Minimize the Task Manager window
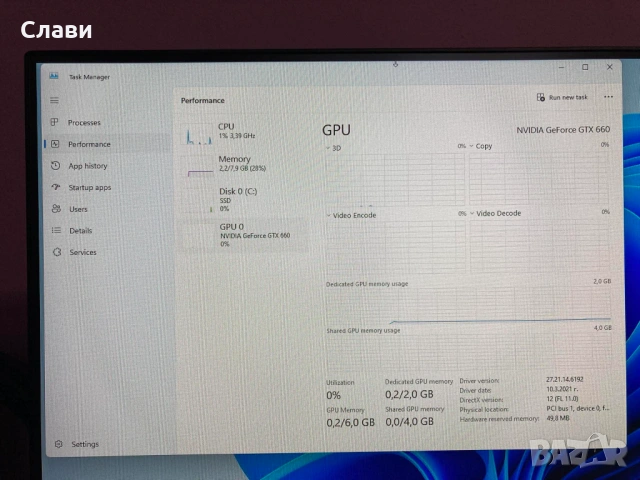 [x=562, y=67]
